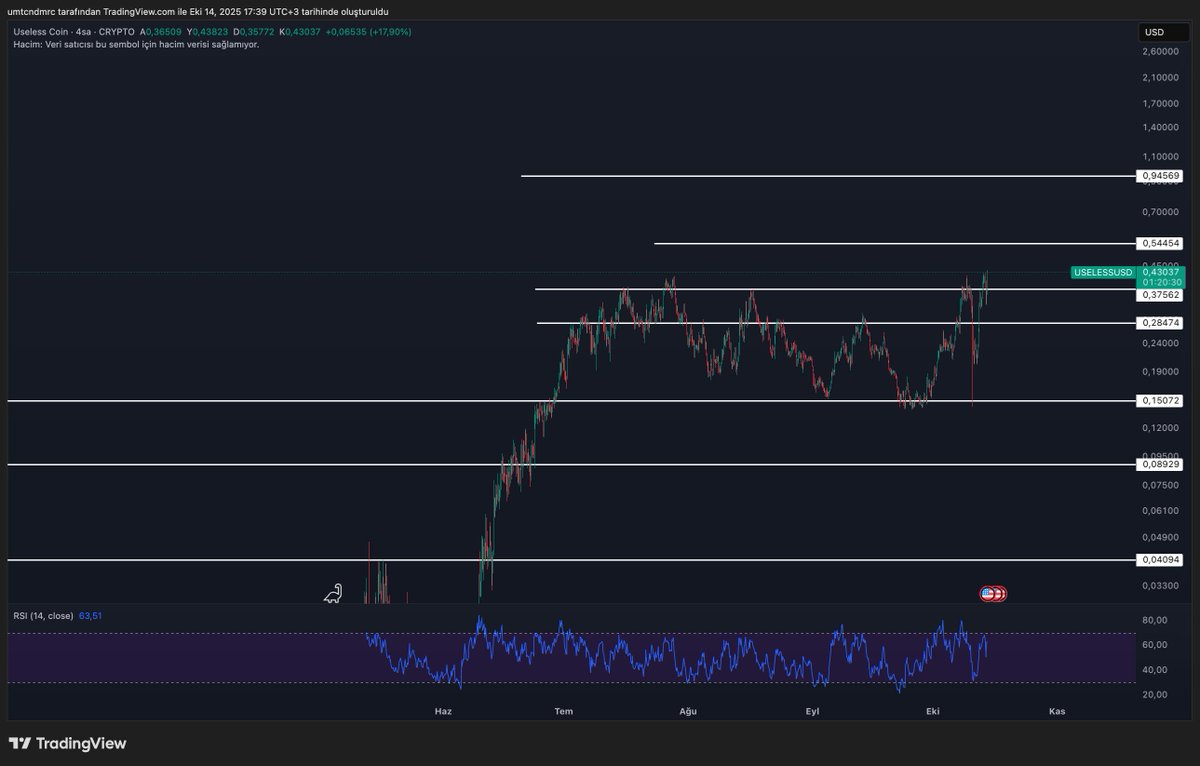Screen dimensions: 1200x766
Task: Select the 0,08929 price level label
Action: click(x=1160, y=465)
